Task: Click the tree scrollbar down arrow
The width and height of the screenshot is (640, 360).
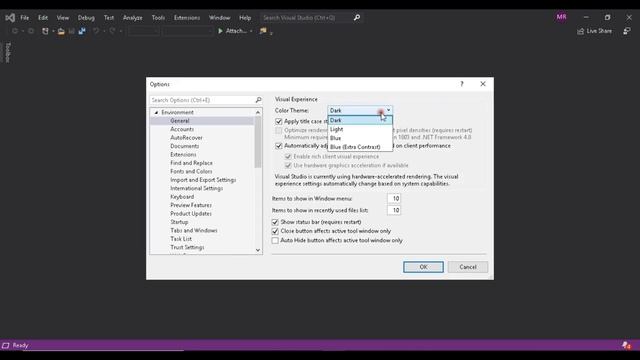Action: [x=258, y=250]
